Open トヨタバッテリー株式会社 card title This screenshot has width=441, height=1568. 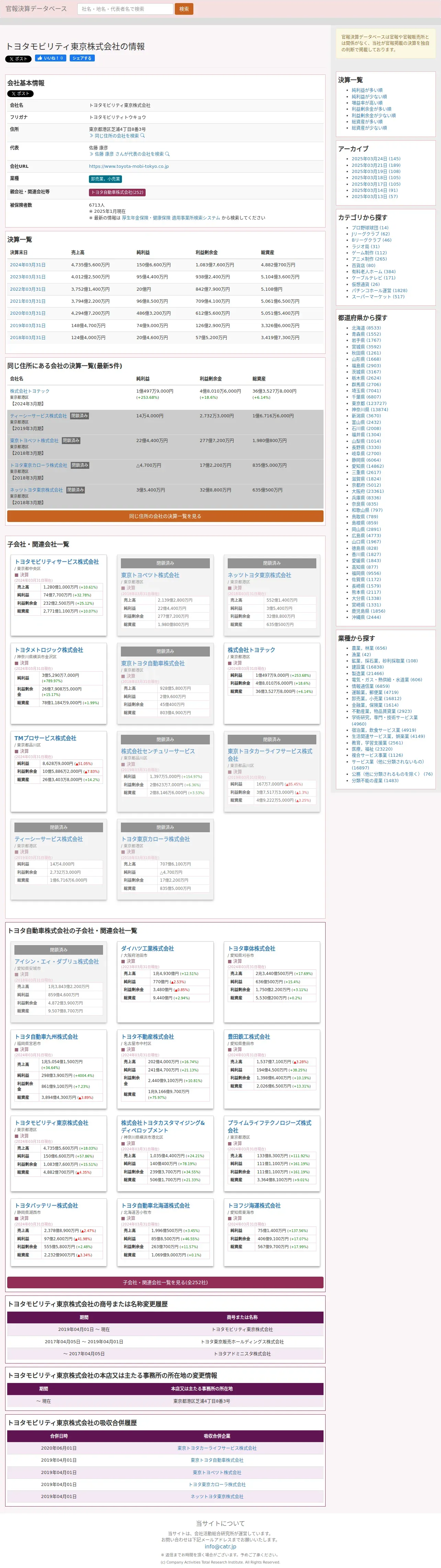coord(46,1205)
